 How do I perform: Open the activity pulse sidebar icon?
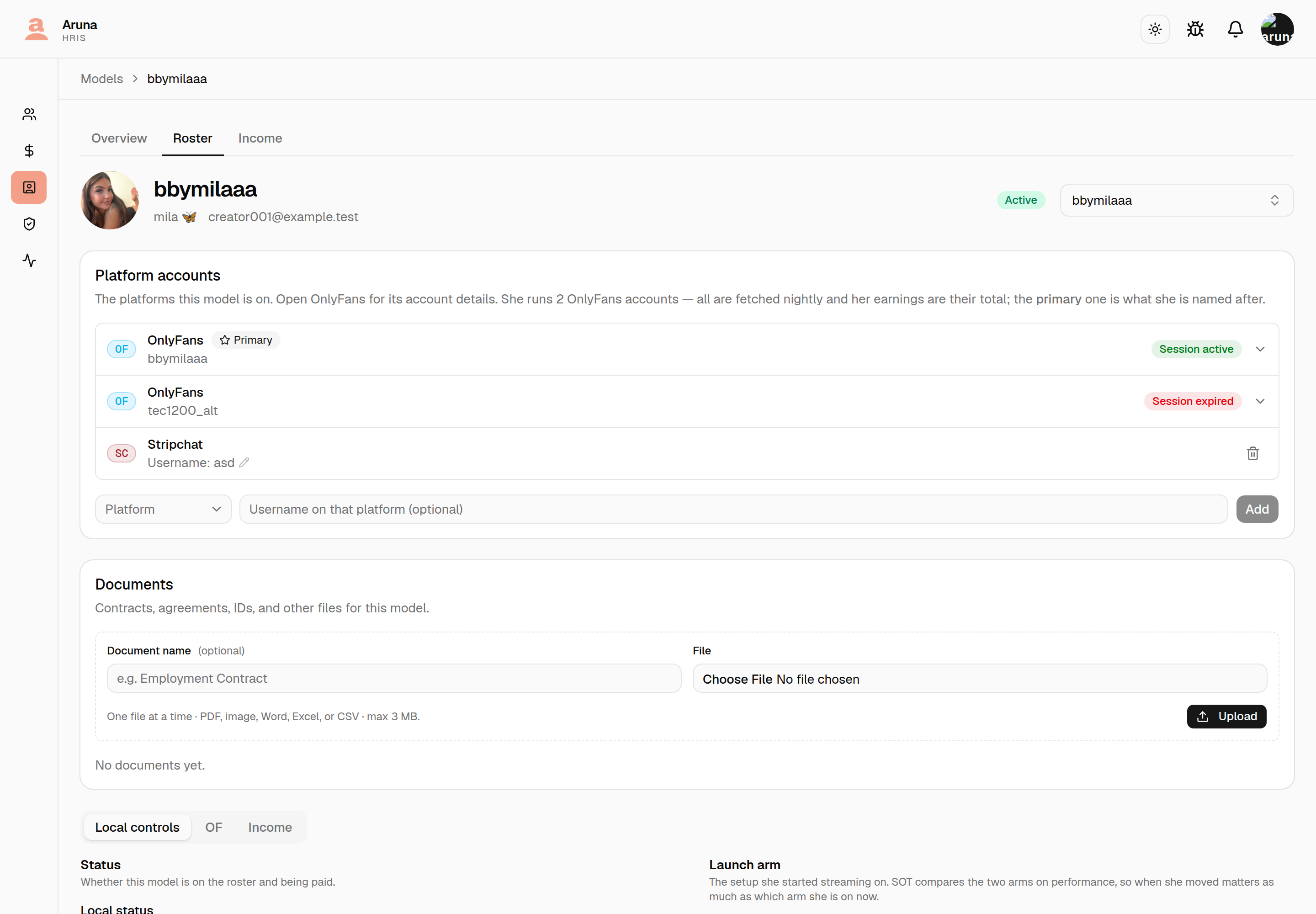coord(29,260)
